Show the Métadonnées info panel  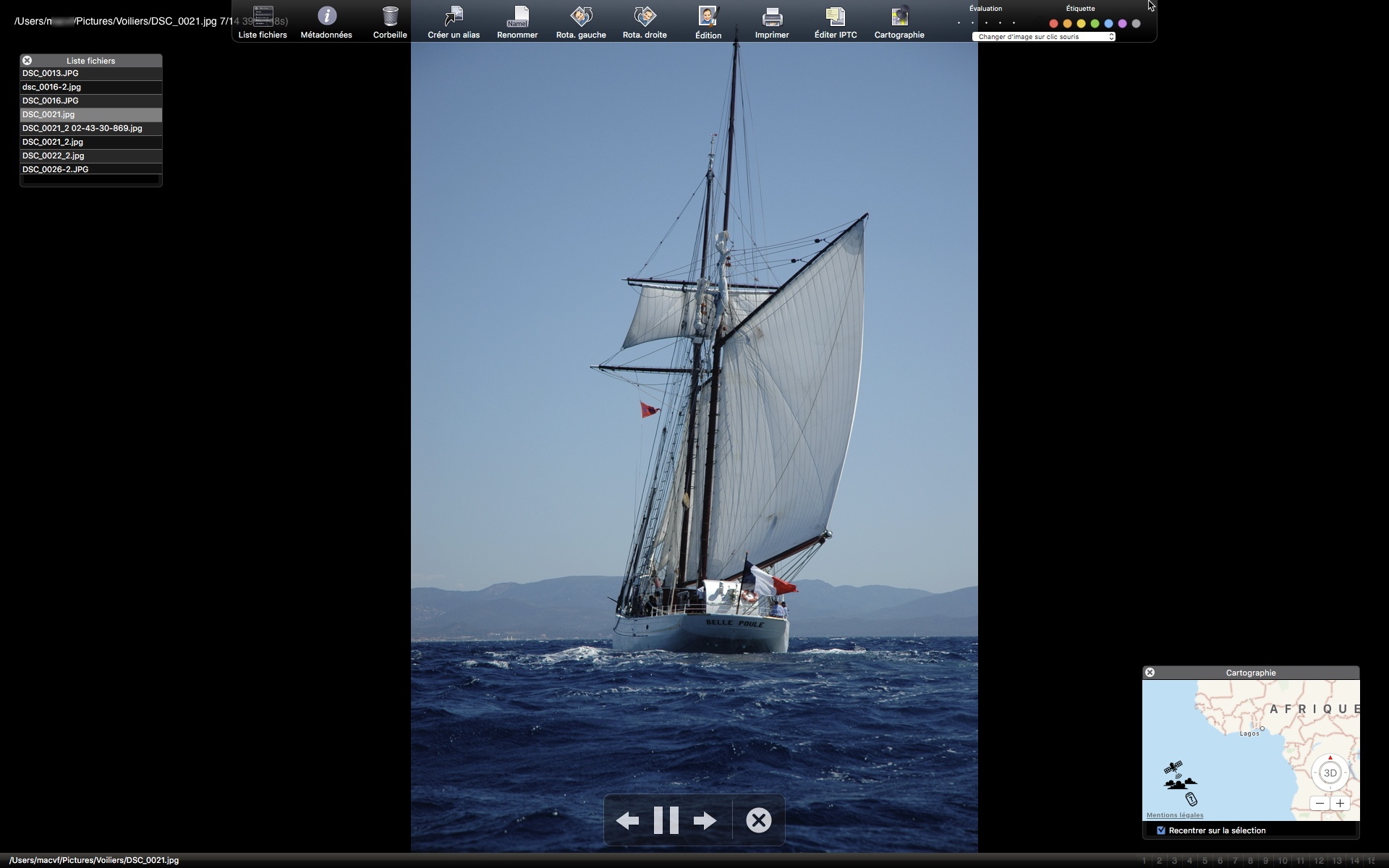[327, 16]
